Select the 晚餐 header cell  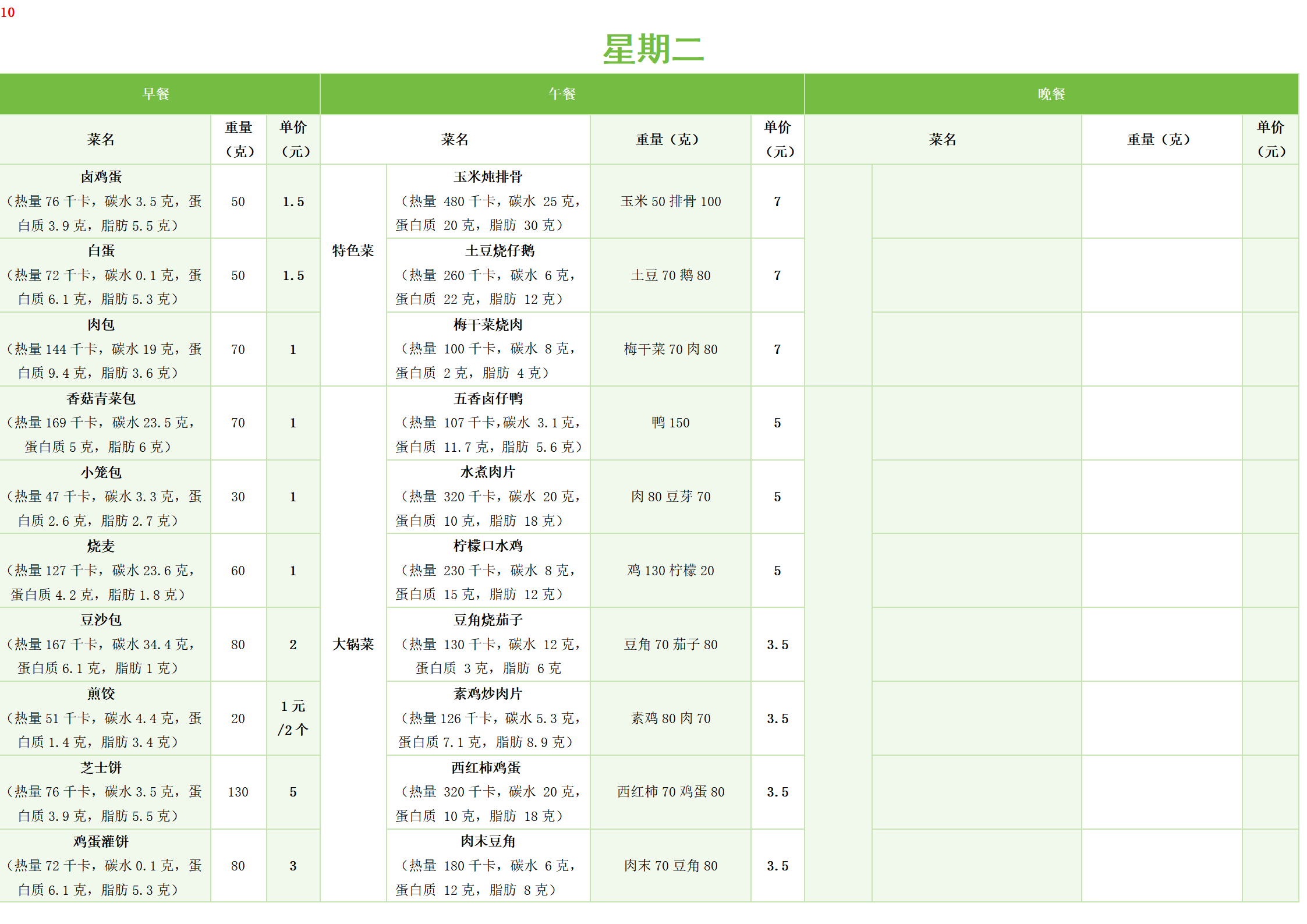click(x=1051, y=94)
